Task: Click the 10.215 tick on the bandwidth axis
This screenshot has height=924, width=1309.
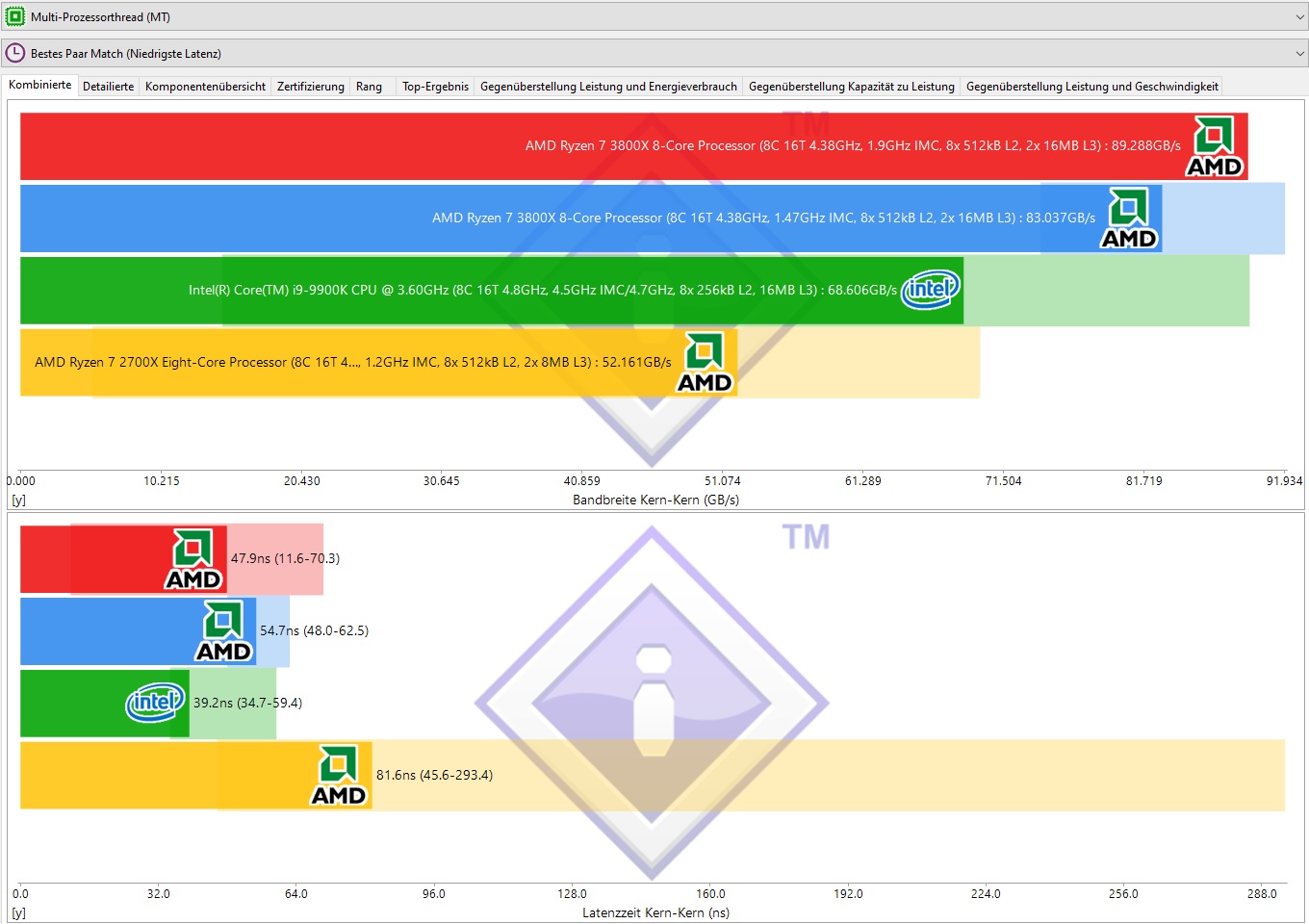Action: (162, 480)
